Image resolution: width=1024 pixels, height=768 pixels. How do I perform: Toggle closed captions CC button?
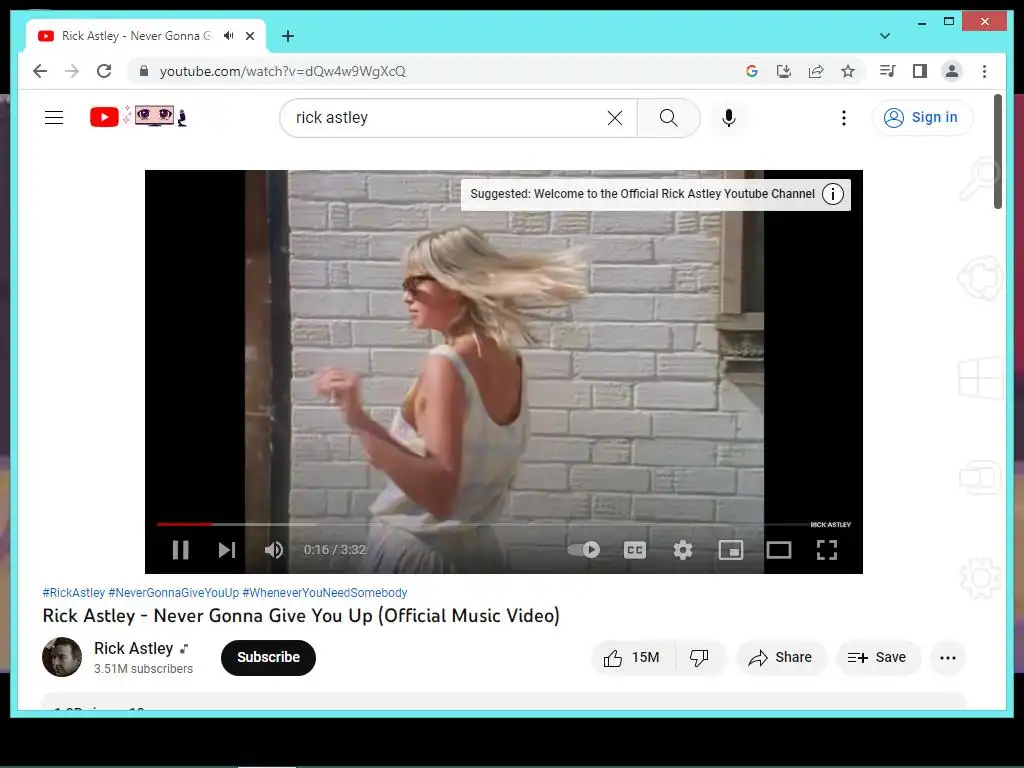click(x=635, y=550)
